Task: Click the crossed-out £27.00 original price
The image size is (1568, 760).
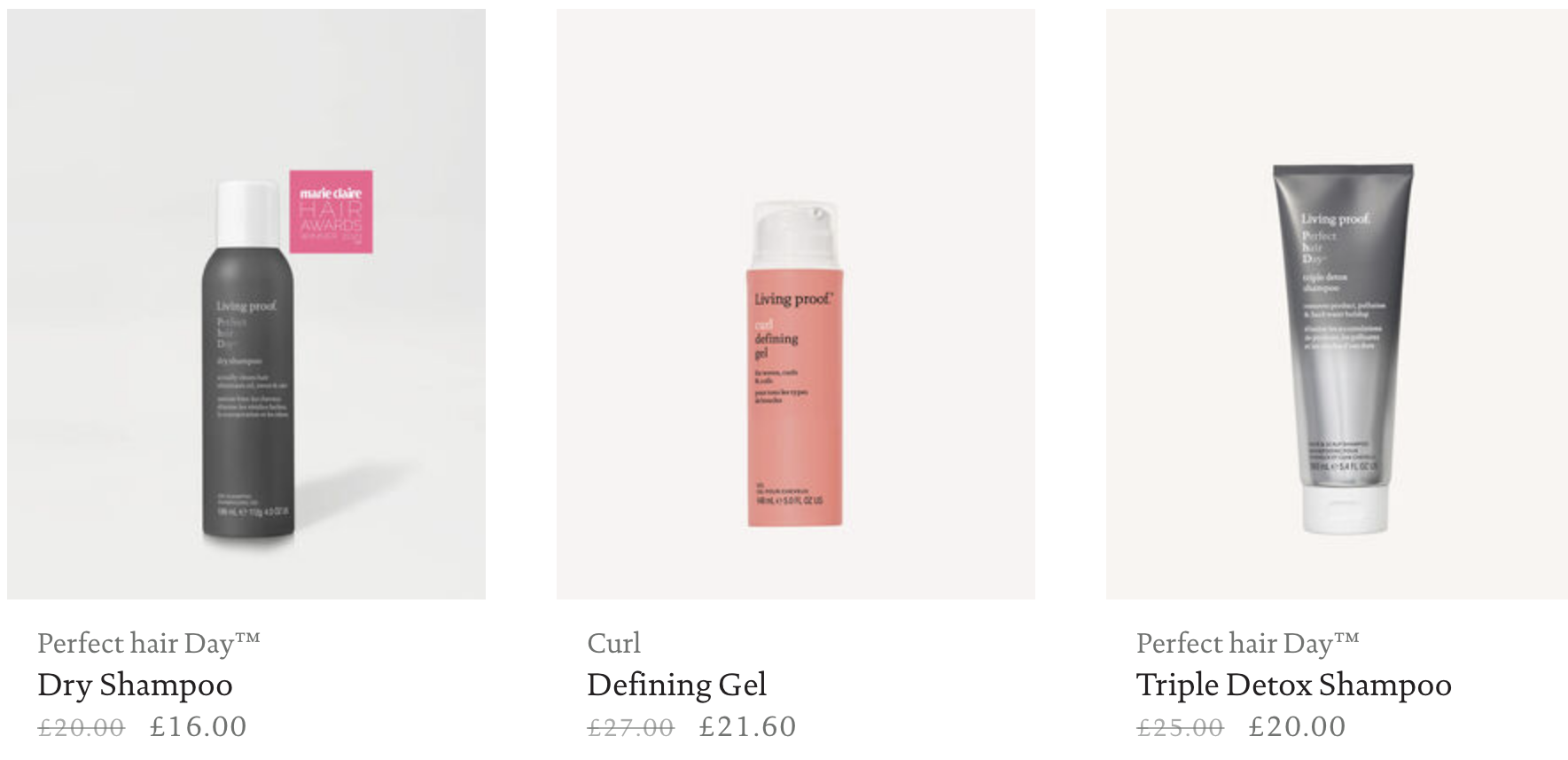Action: click(x=631, y=727)
